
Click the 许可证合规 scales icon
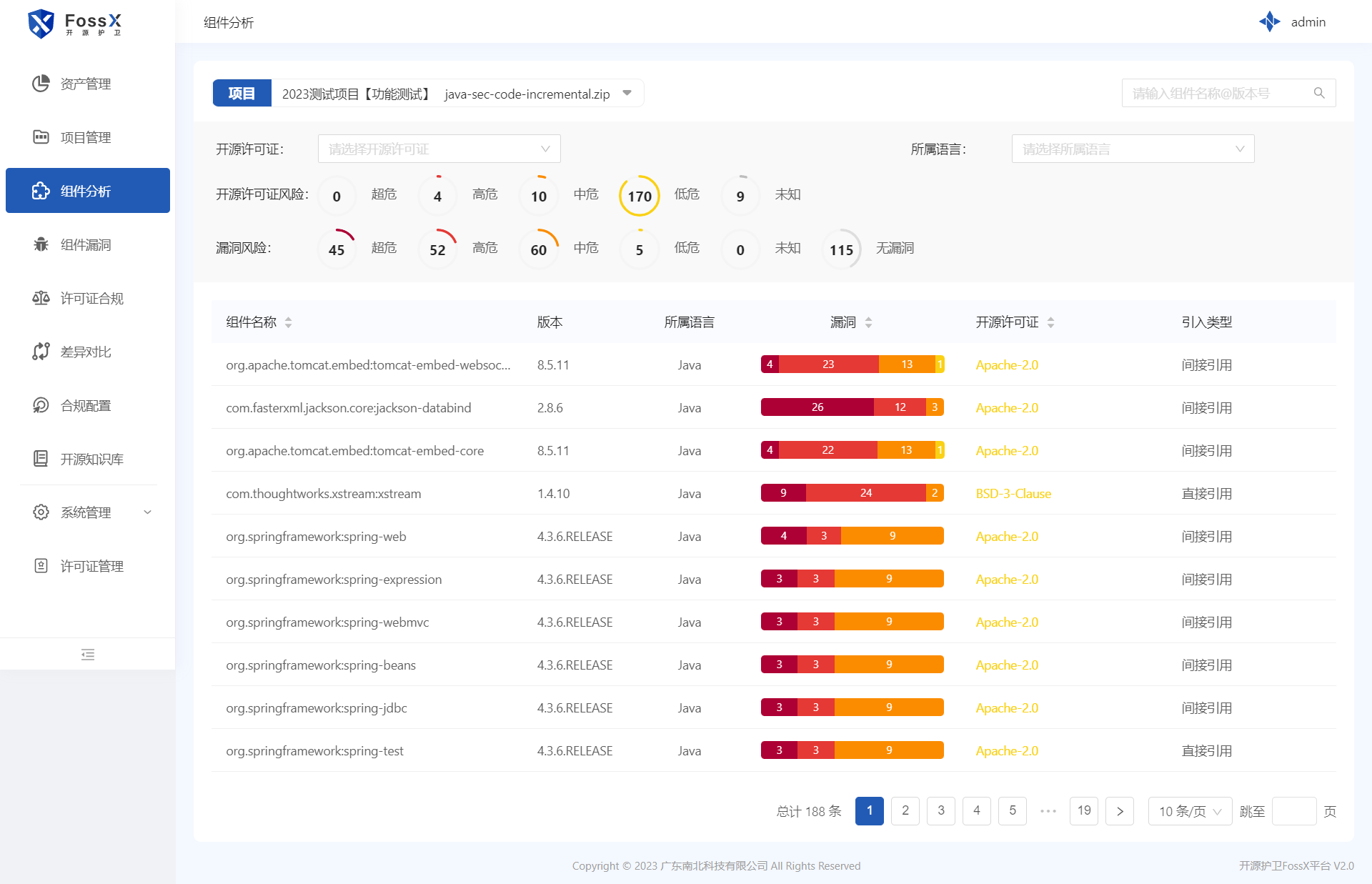coord(41,298)
